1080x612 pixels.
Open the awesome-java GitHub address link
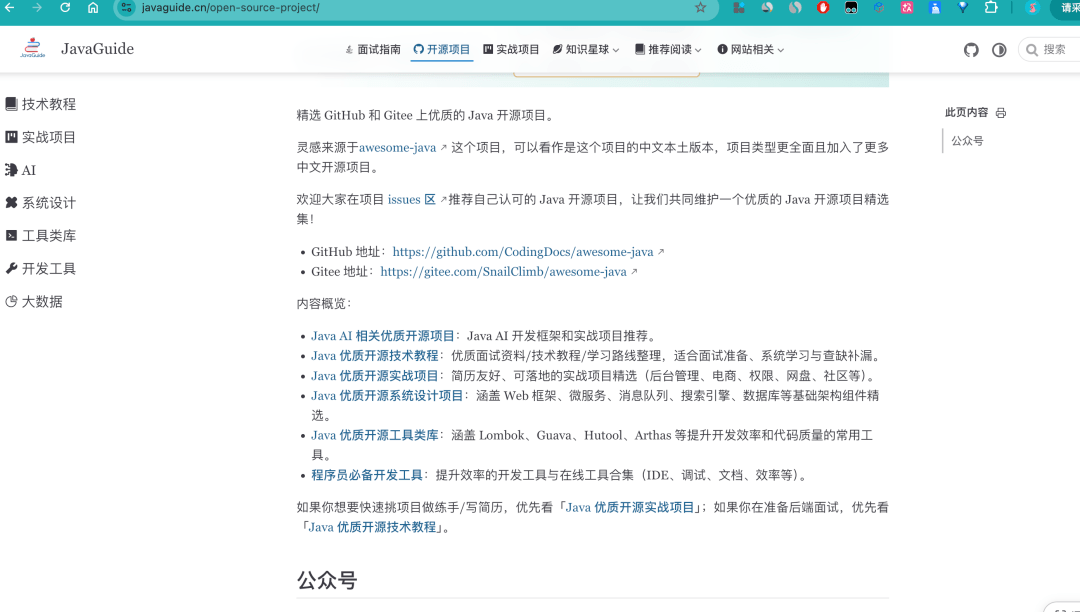click(x=523, y=252)
